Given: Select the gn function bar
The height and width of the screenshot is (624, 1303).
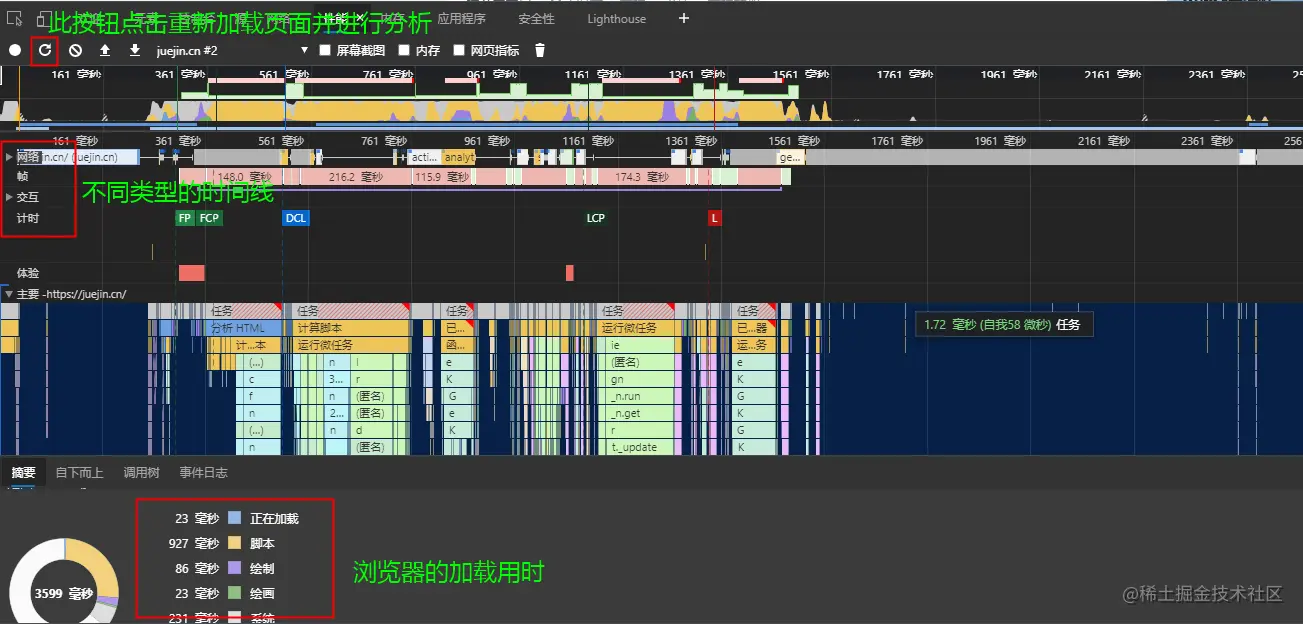Looking at the screenshot, I should 639,379.
